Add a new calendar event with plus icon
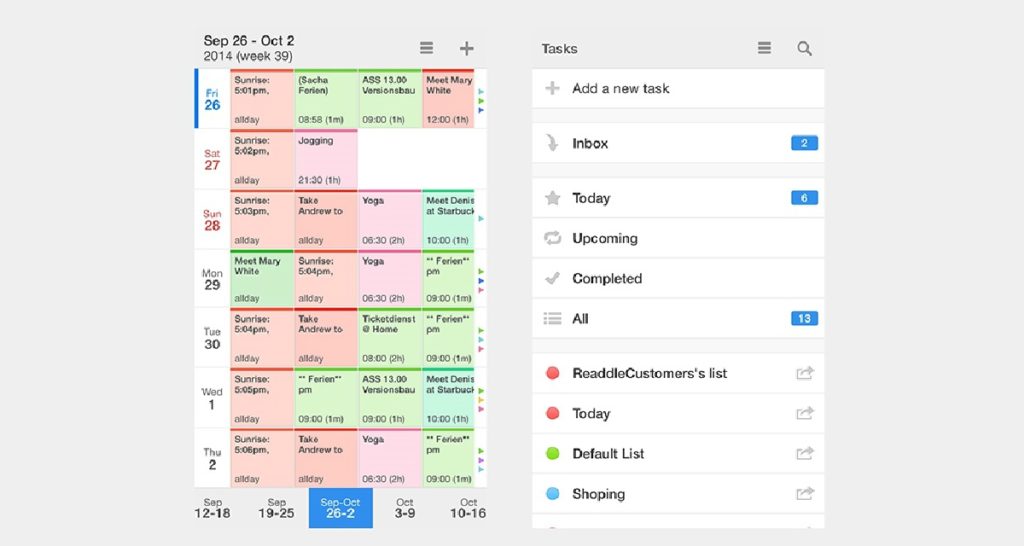The height and width of the screenshot is (546, 1024). click(x=466, y=48)
